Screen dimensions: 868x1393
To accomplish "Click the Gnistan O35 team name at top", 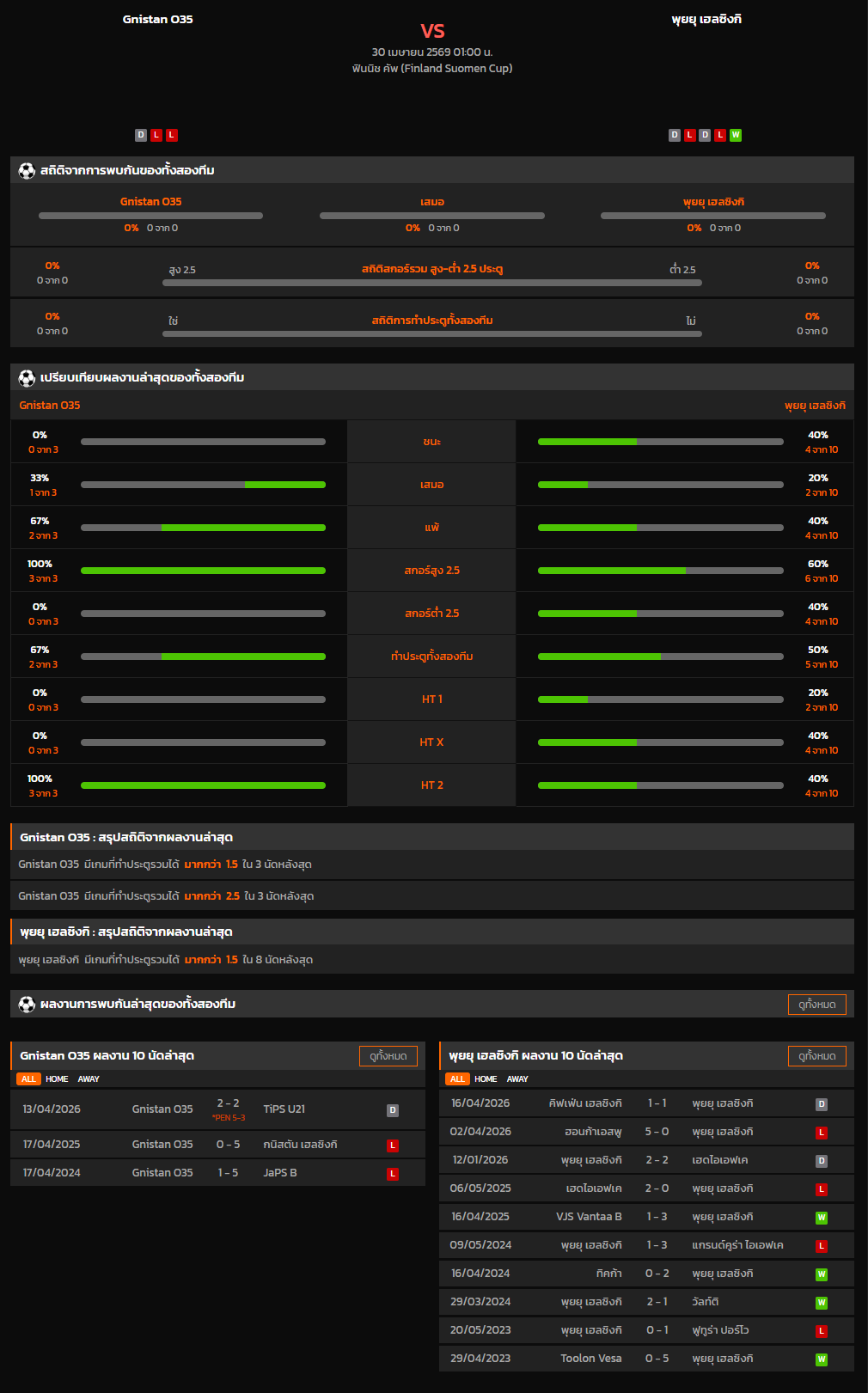I will [x=157, y=19].
